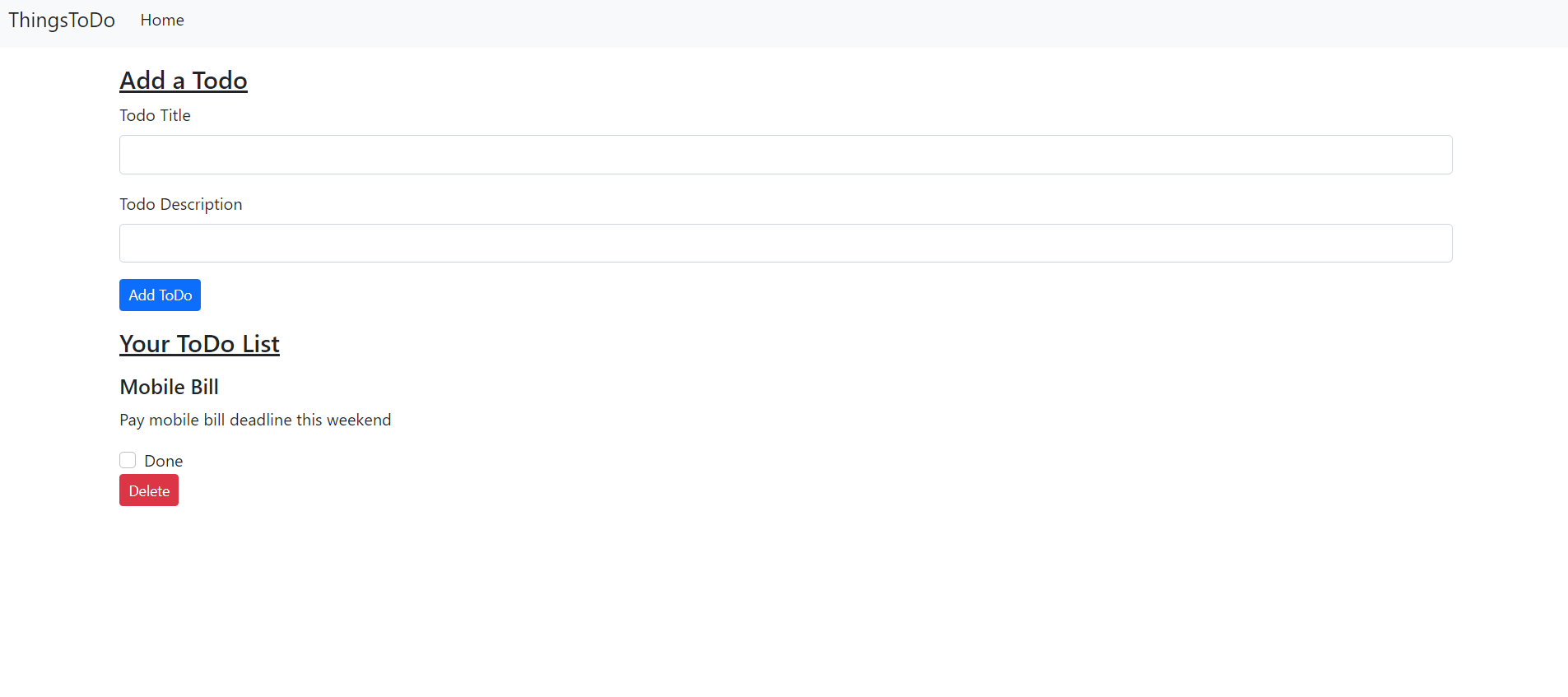Check the Done checkbox for Mobile Bill
The height and width of the screenshot is (697, 1568).
click(x=128, y=460)
